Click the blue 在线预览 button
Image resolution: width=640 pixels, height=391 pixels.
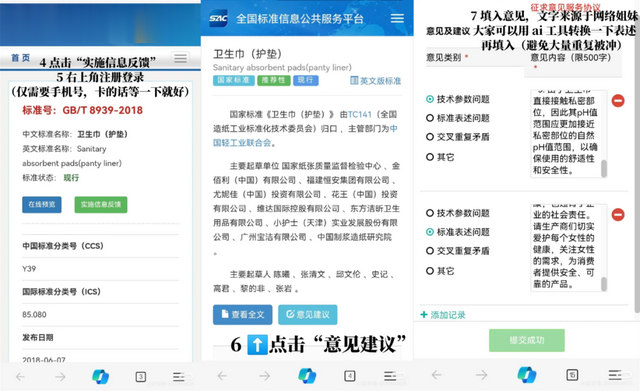pos(42,204)
